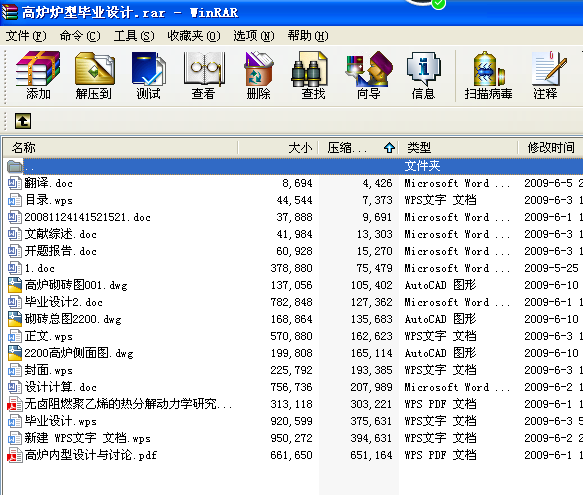
Task: Open the 收藏夹(O) menu
Action: tap(194, 36)
